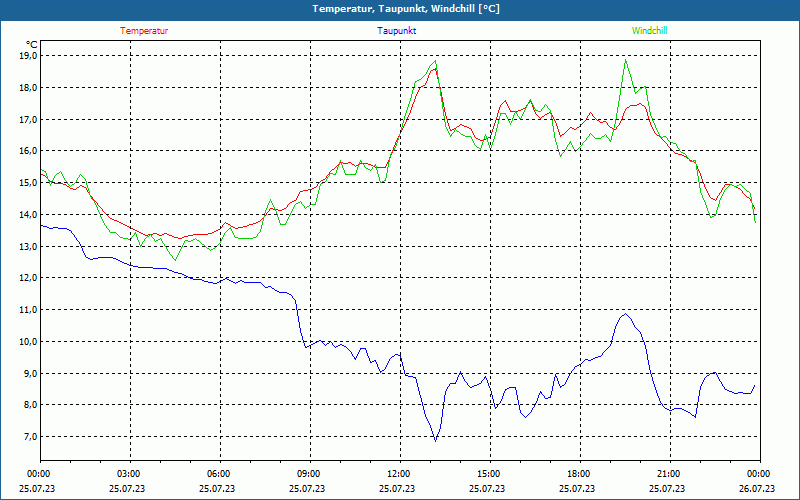Click the '12:00' time label

tap(400, 474)
